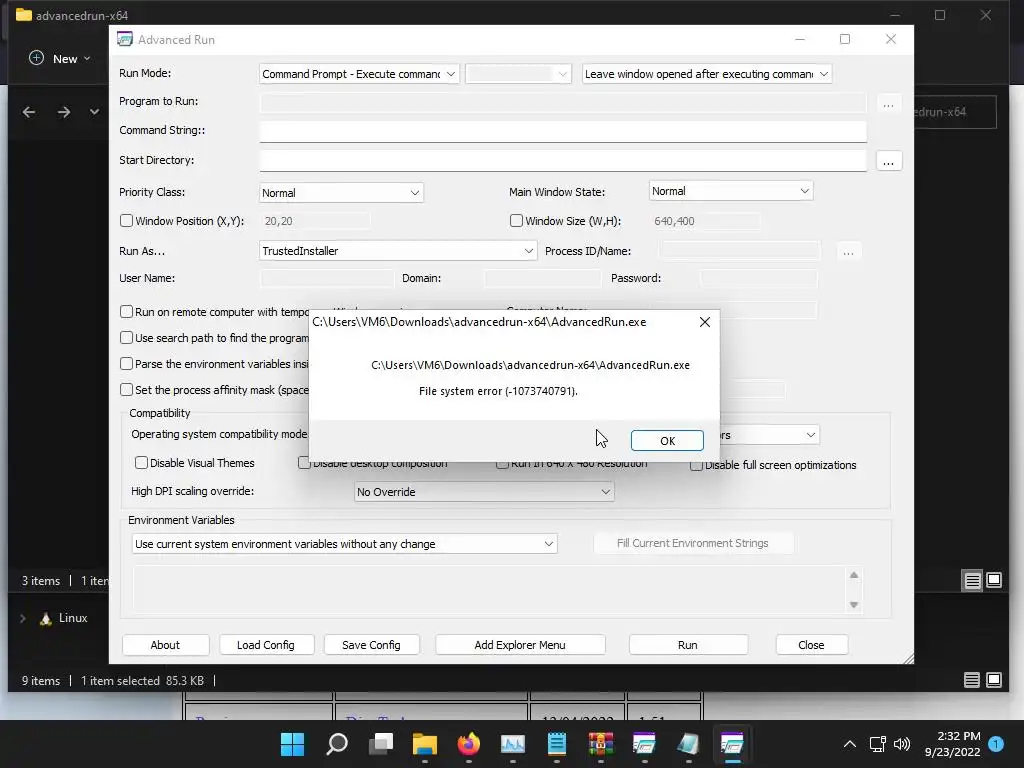Viewport: 1024px width, 768px height.
Task: Open the tilted window taskbar icon
Action: [x=688, y=744]
